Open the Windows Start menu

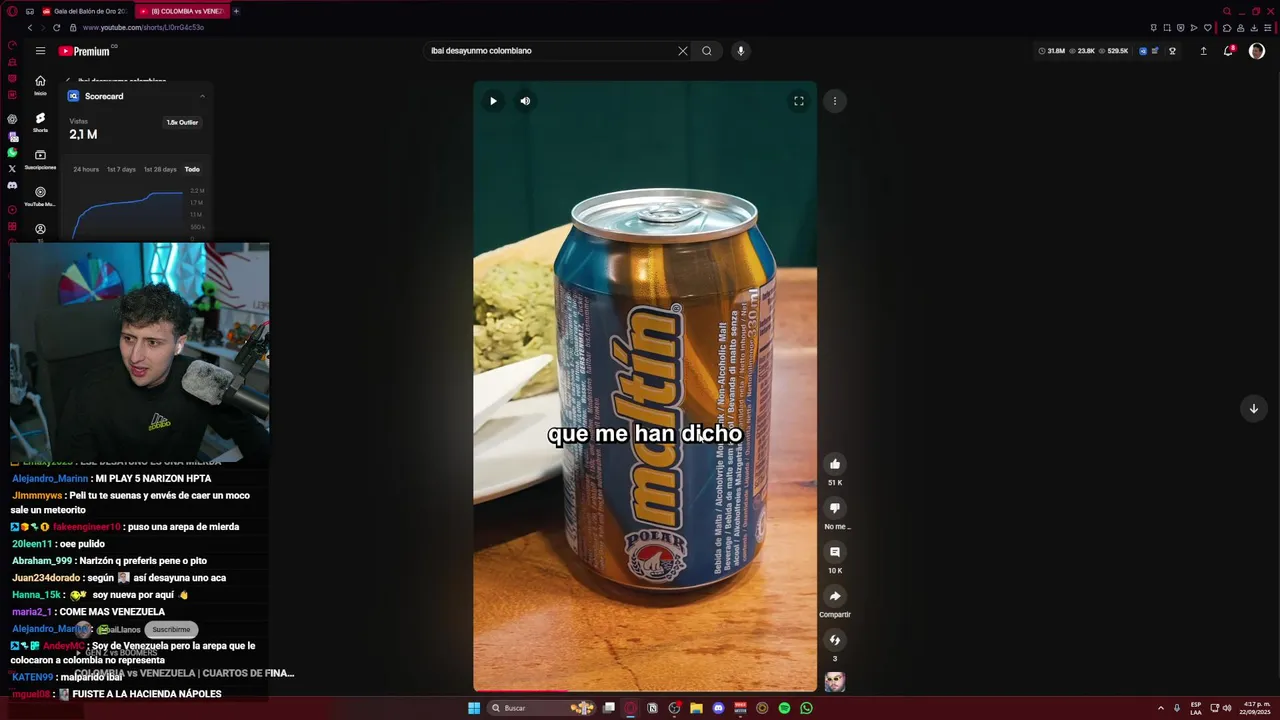pos(474,708)
